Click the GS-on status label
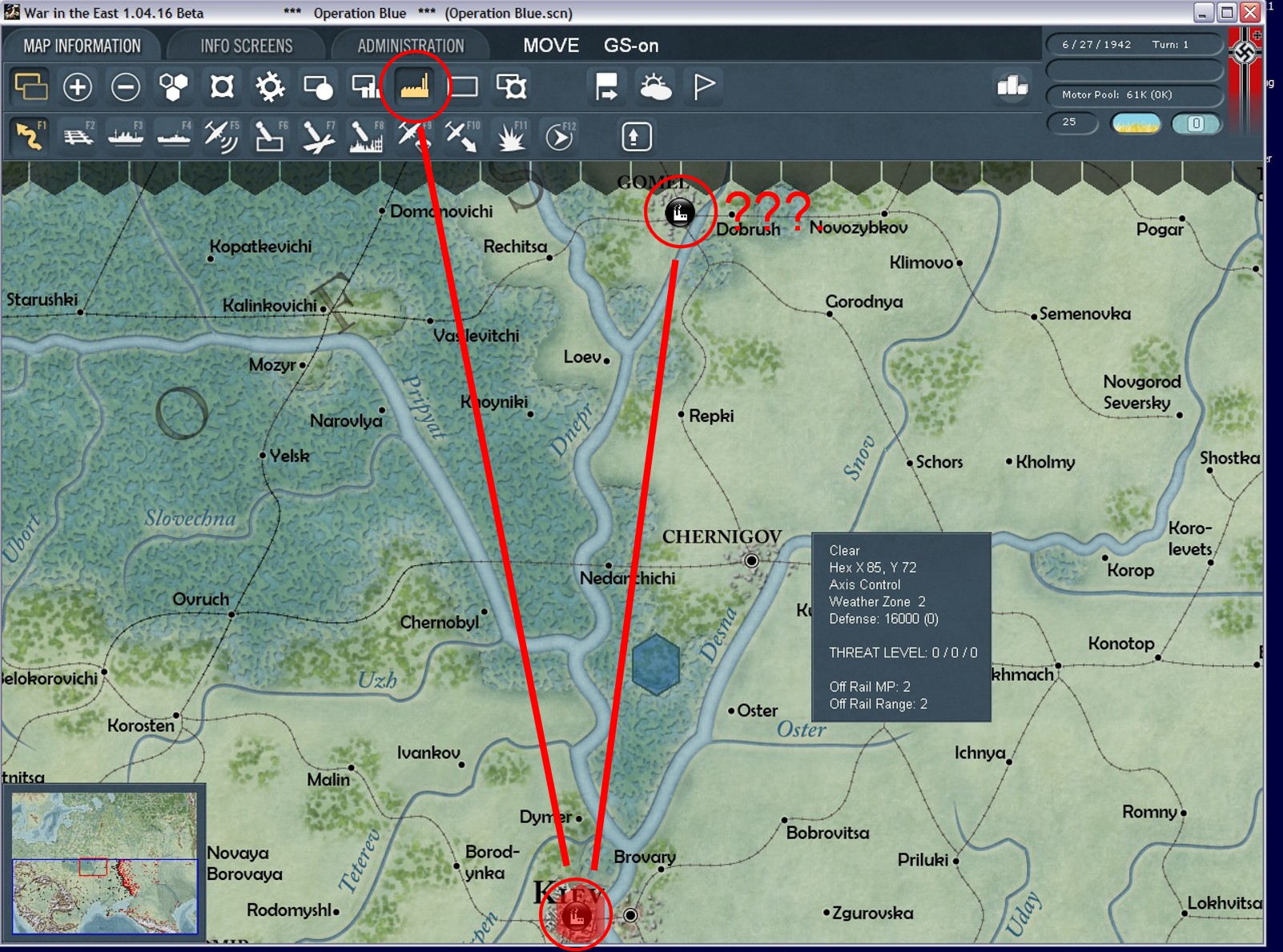 631,46
